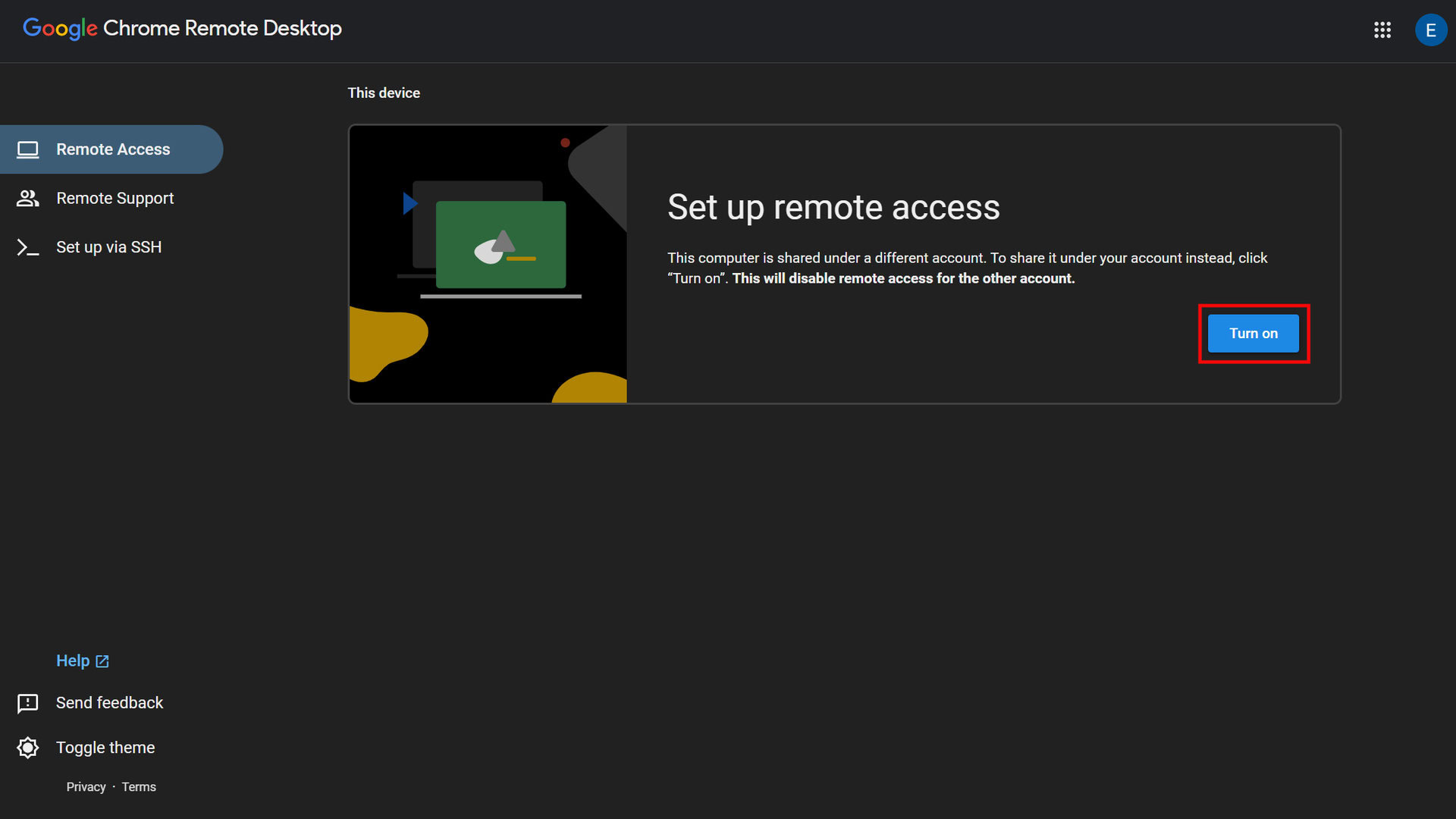Click the Google Chrome Remote Desktop logo

(182, 29)
